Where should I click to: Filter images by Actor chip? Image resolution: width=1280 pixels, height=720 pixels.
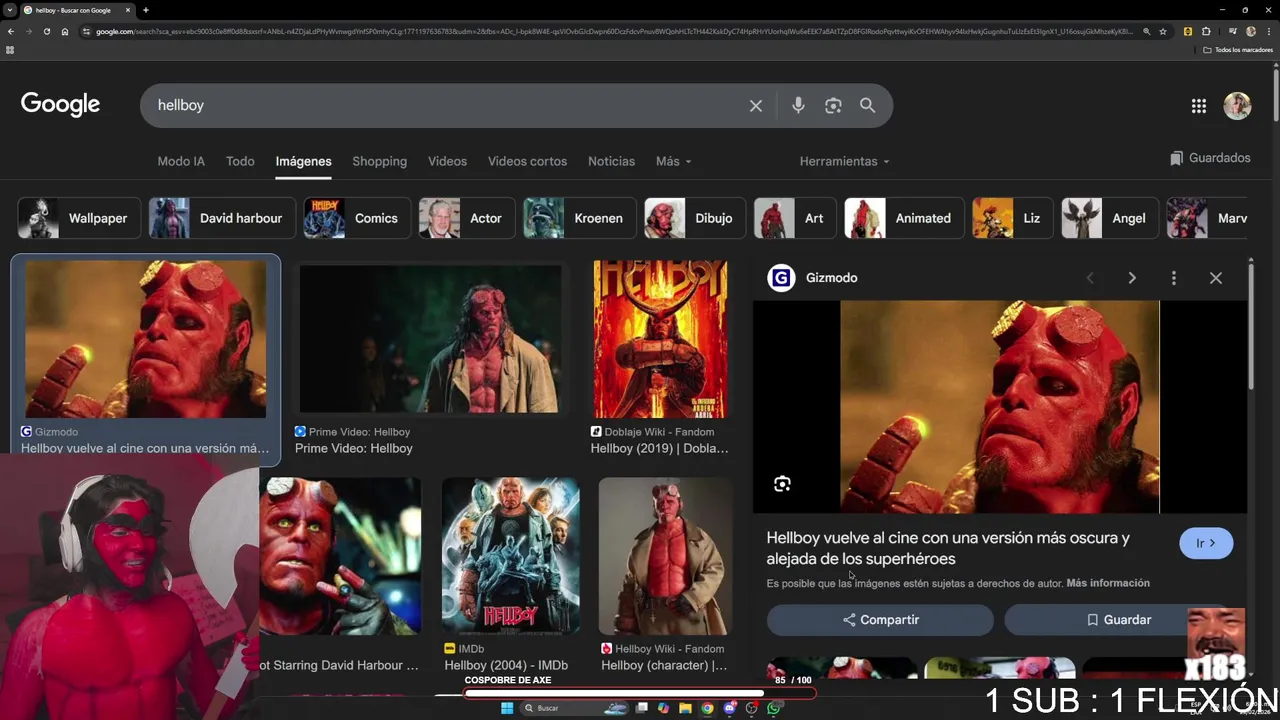coord(467,218)
